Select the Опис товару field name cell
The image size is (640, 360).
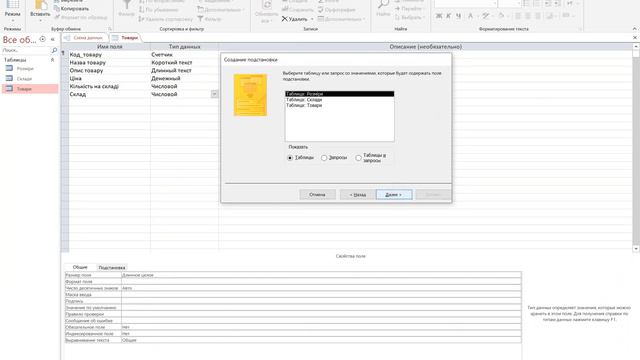point(109,71)
